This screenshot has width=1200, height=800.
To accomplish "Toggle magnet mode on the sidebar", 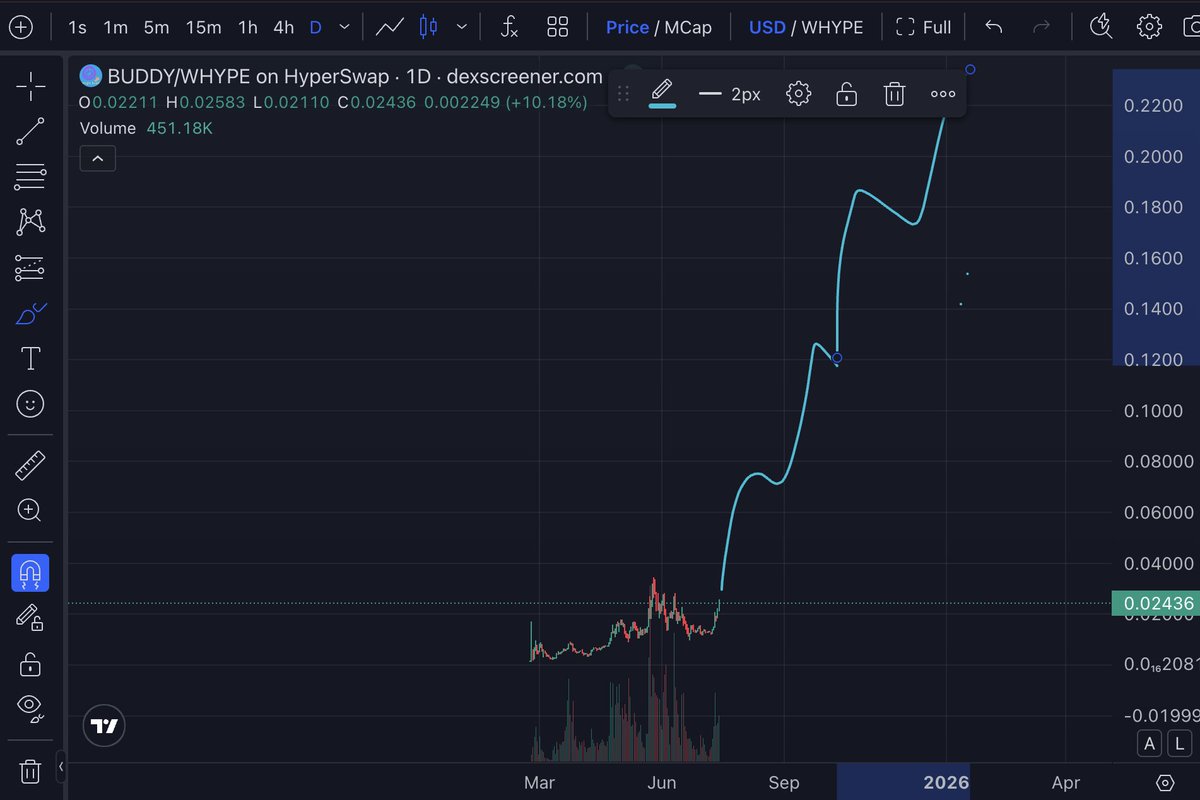I will (31, 574).
